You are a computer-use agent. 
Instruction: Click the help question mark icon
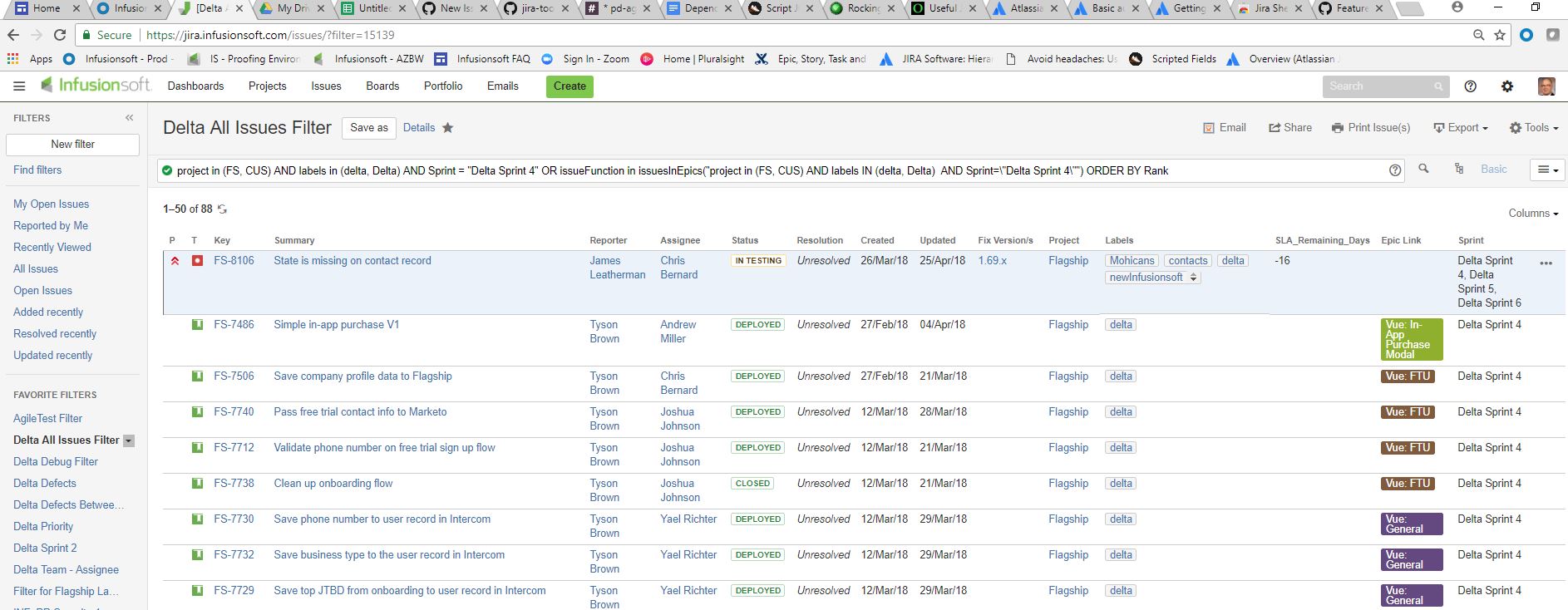1470,86
